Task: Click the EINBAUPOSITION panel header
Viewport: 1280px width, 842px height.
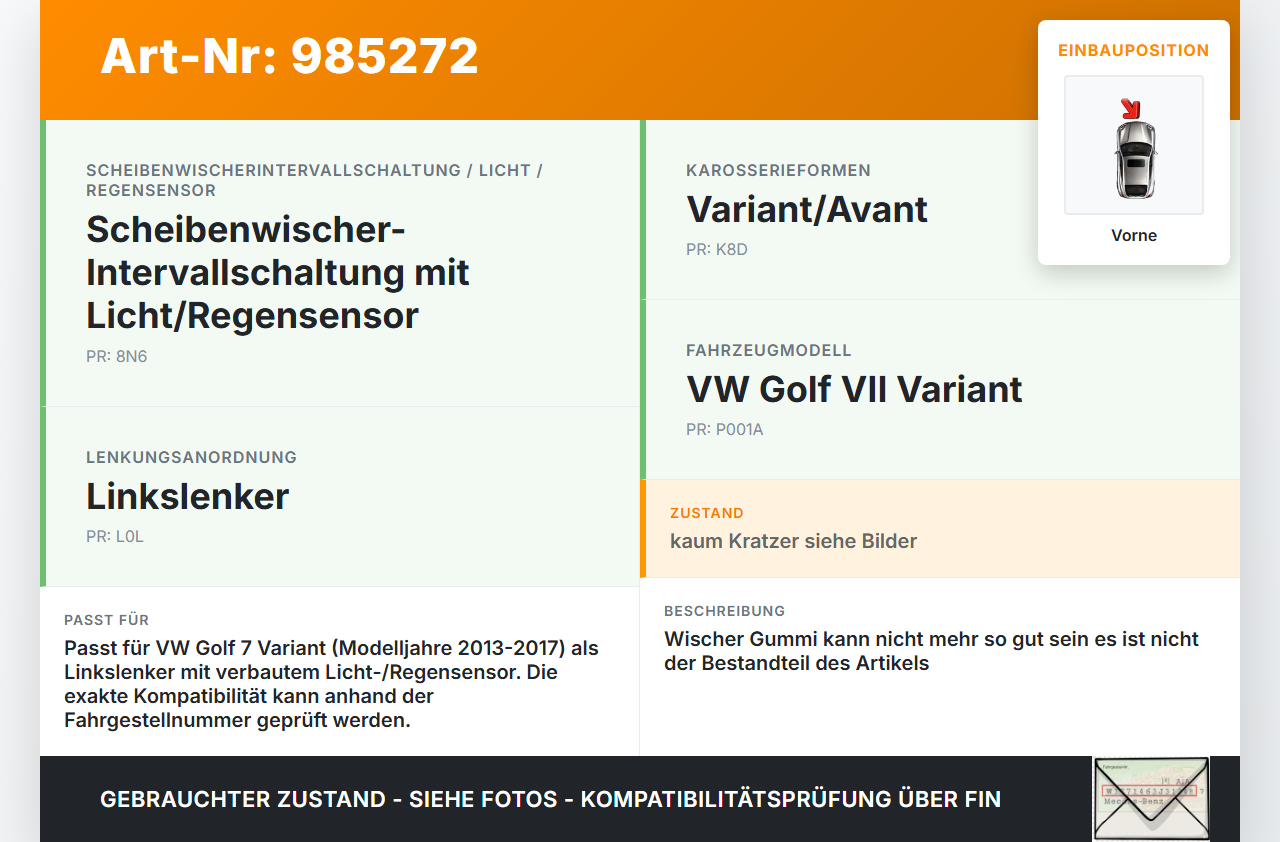Action: [x=1133, y=49]
